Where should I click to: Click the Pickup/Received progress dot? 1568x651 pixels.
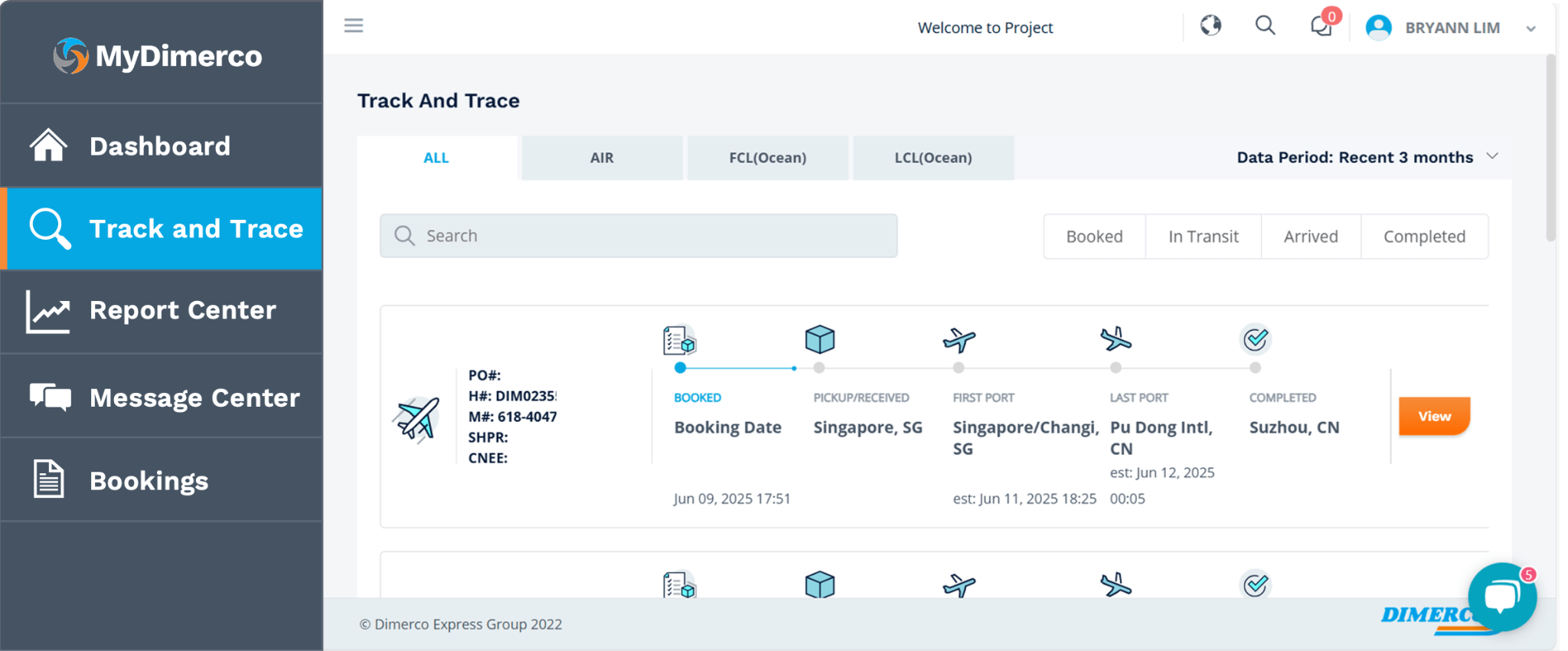point(819,368)
